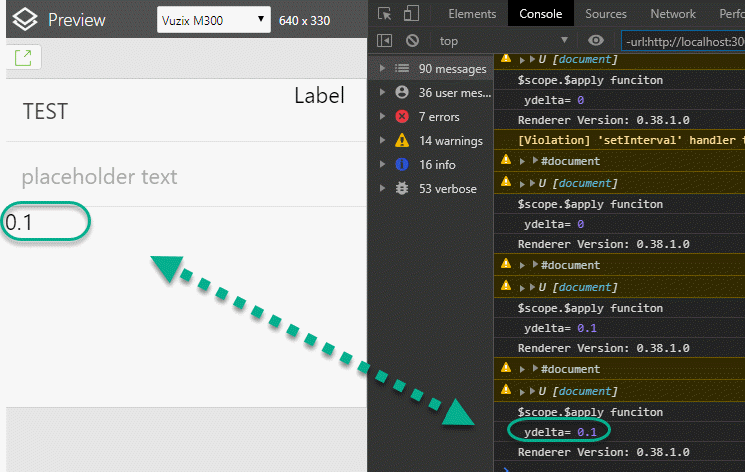Screen dimensions: 745x472
Task: Click the Label text in preview
Action: point(319,96)
